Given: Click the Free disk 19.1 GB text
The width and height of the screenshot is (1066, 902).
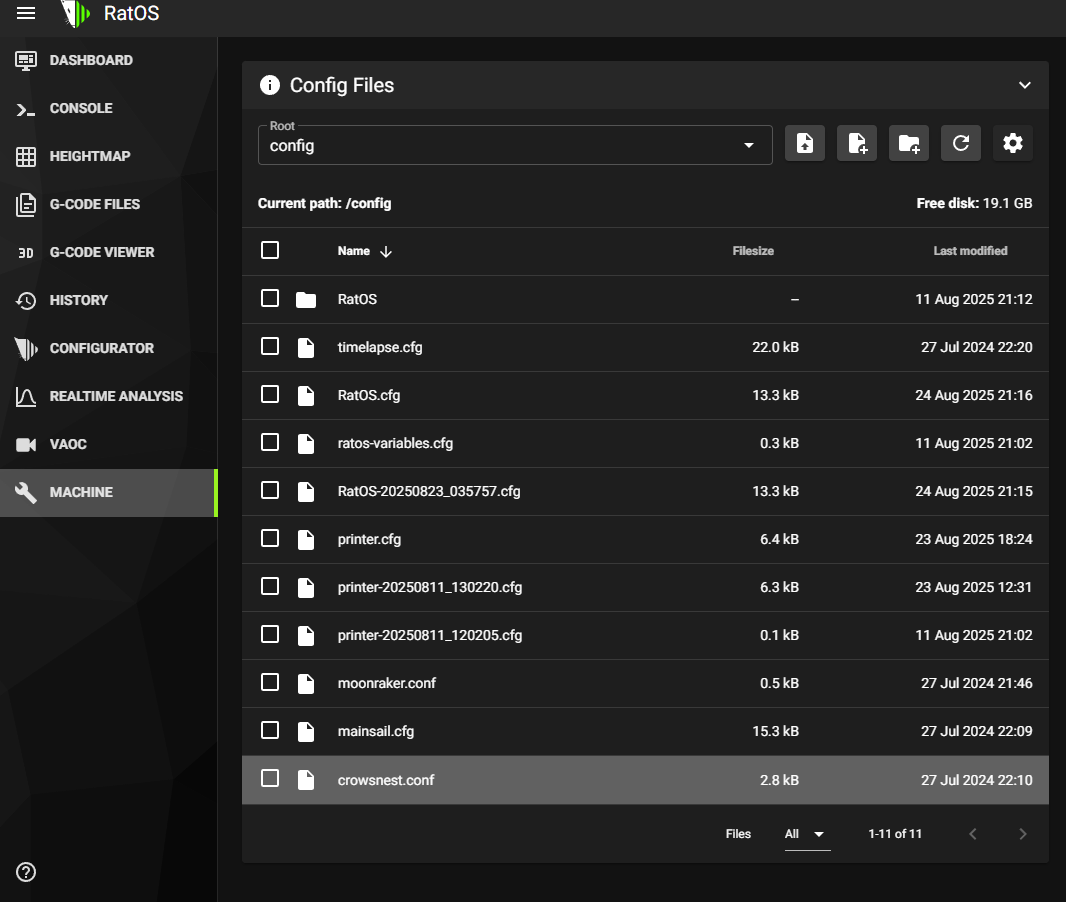Looking at the screenshot, I should point(974,203).
